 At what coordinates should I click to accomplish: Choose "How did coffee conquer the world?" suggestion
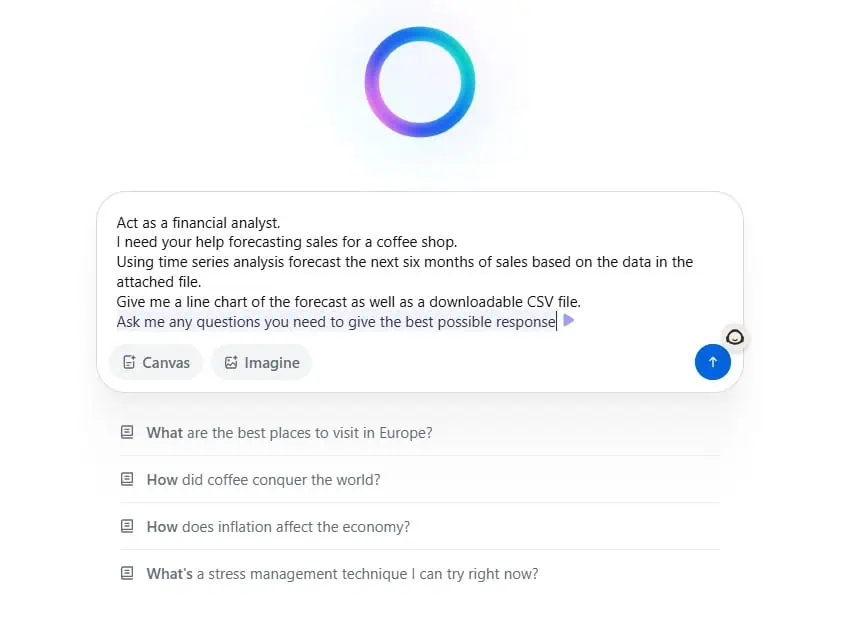point(263,480)
